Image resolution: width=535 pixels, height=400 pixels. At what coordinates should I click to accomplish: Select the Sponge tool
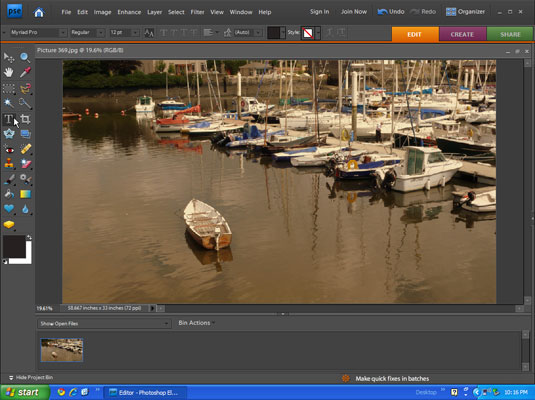tap(9, 225)
